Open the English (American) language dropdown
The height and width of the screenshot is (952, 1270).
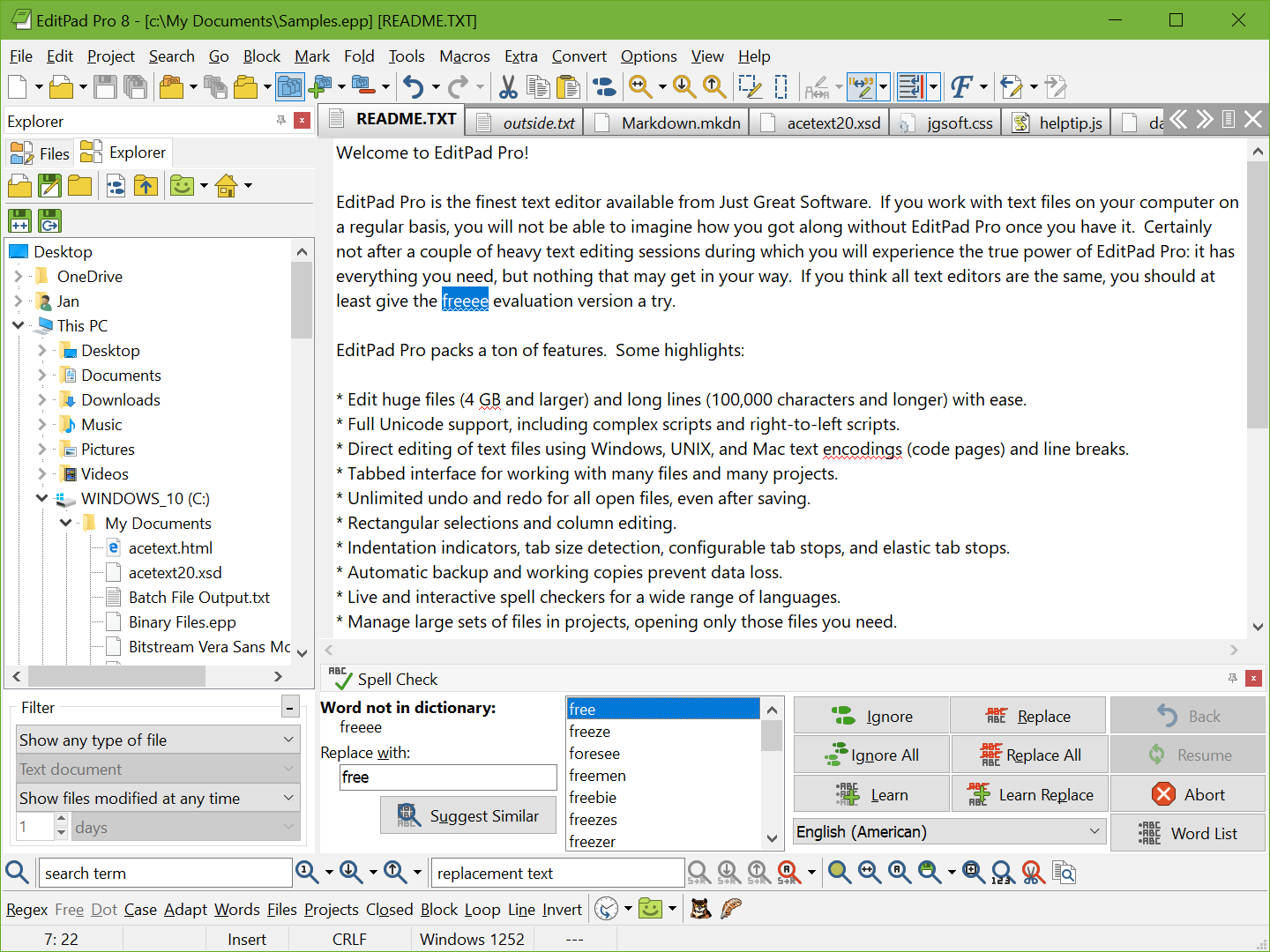tap(950, 831)
